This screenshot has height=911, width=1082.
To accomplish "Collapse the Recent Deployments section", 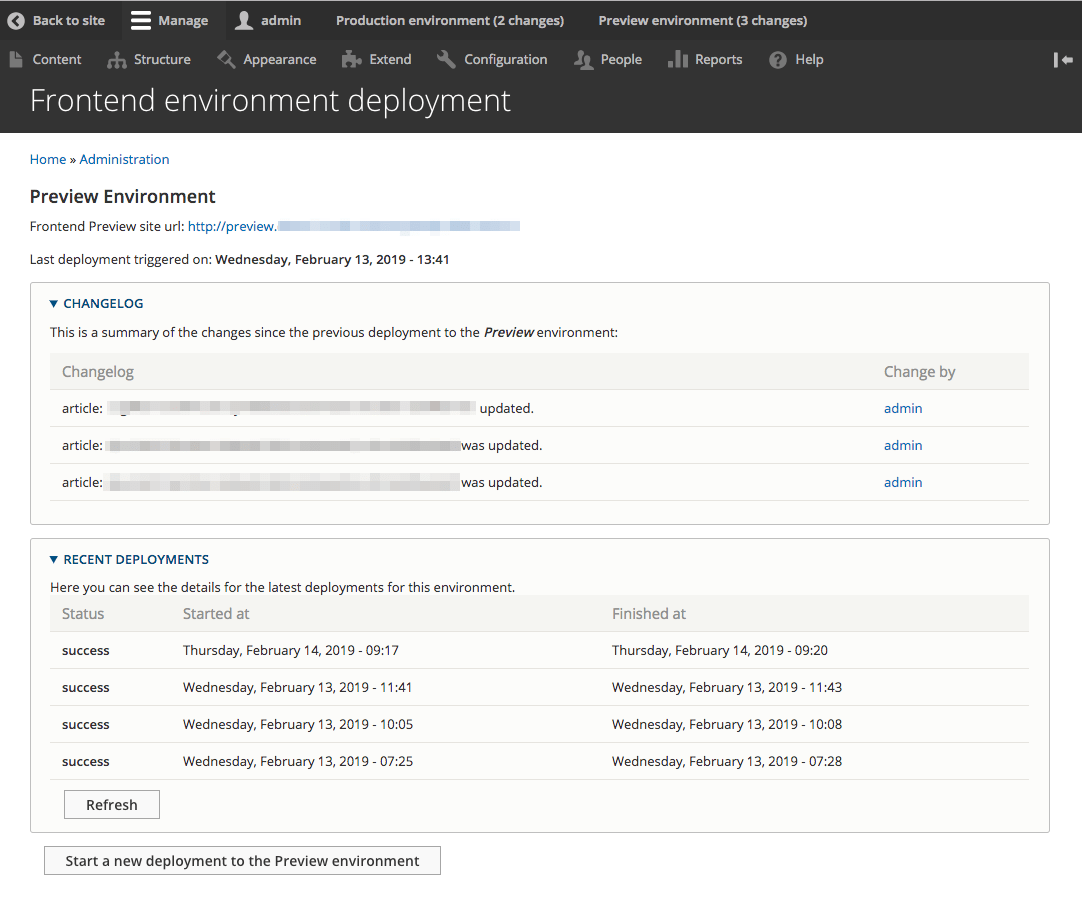I will 54,560.
